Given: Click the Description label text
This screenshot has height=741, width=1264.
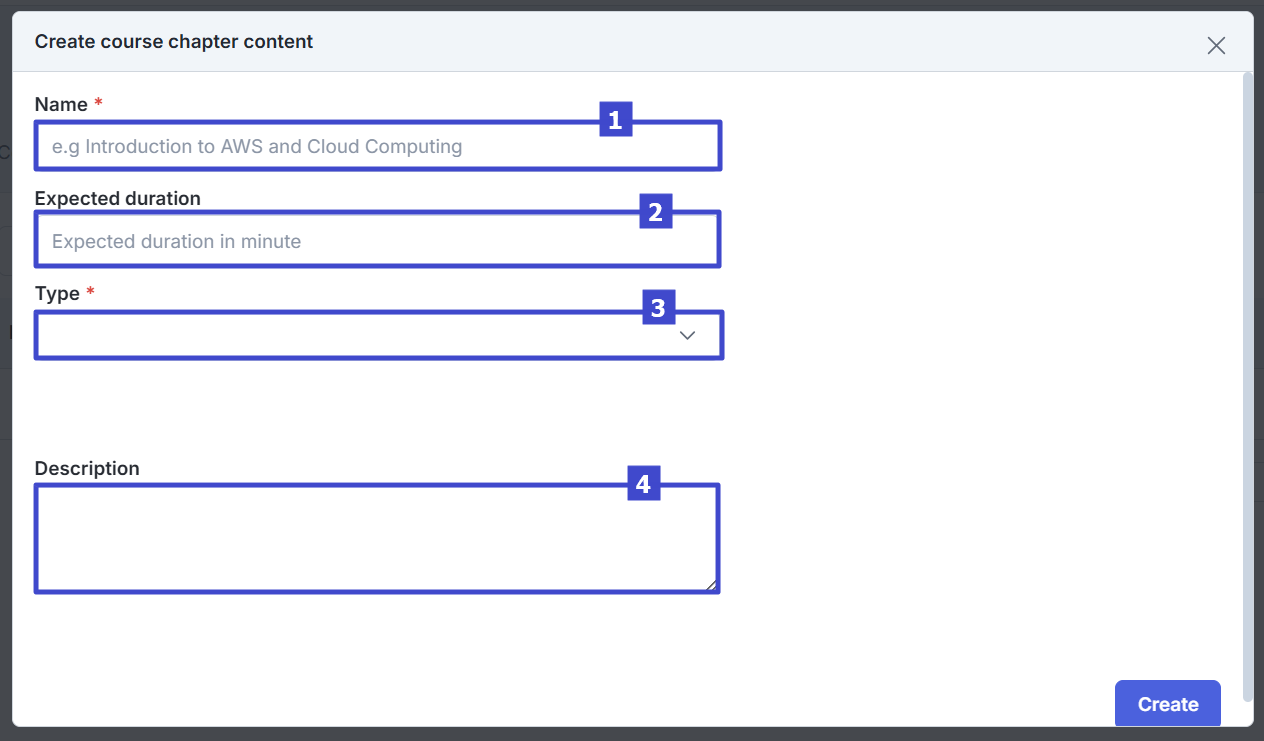Looking at the screenshot, I should tap(87, 468).
